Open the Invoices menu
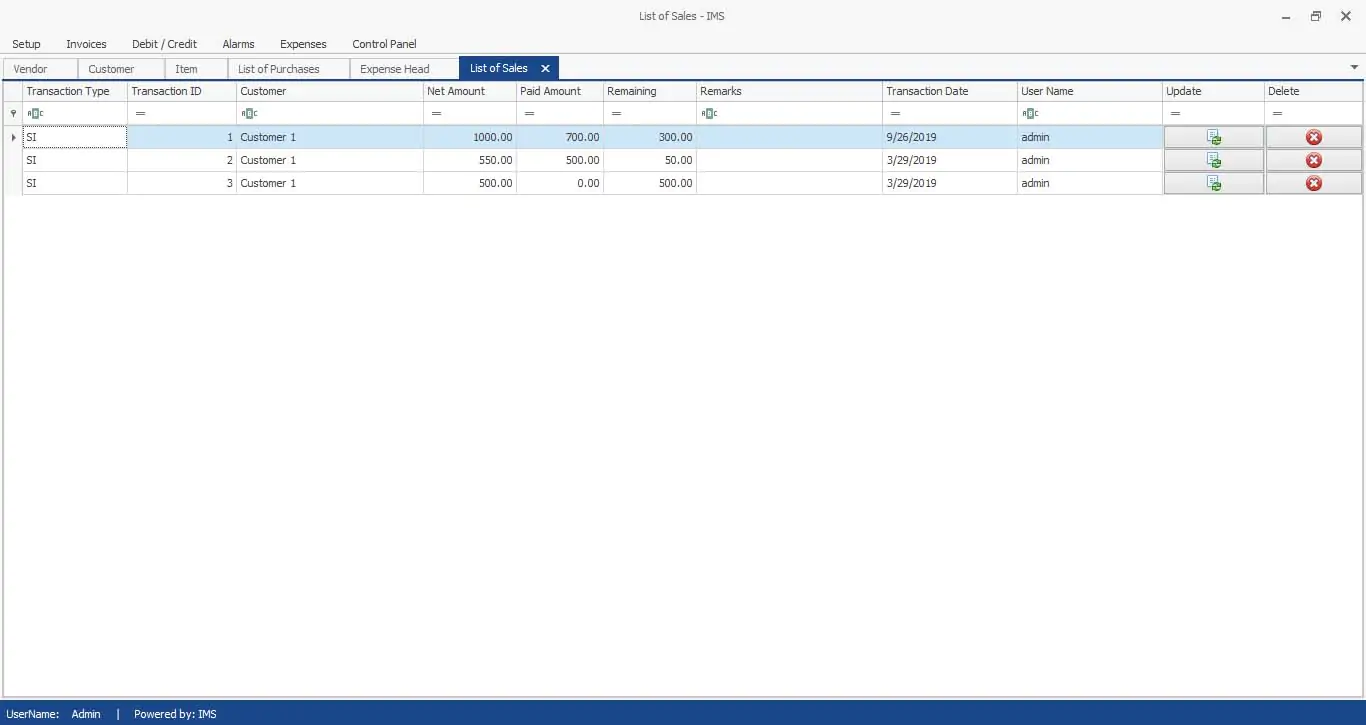This screenshot has width=1366, height=725. coord(86,44)
